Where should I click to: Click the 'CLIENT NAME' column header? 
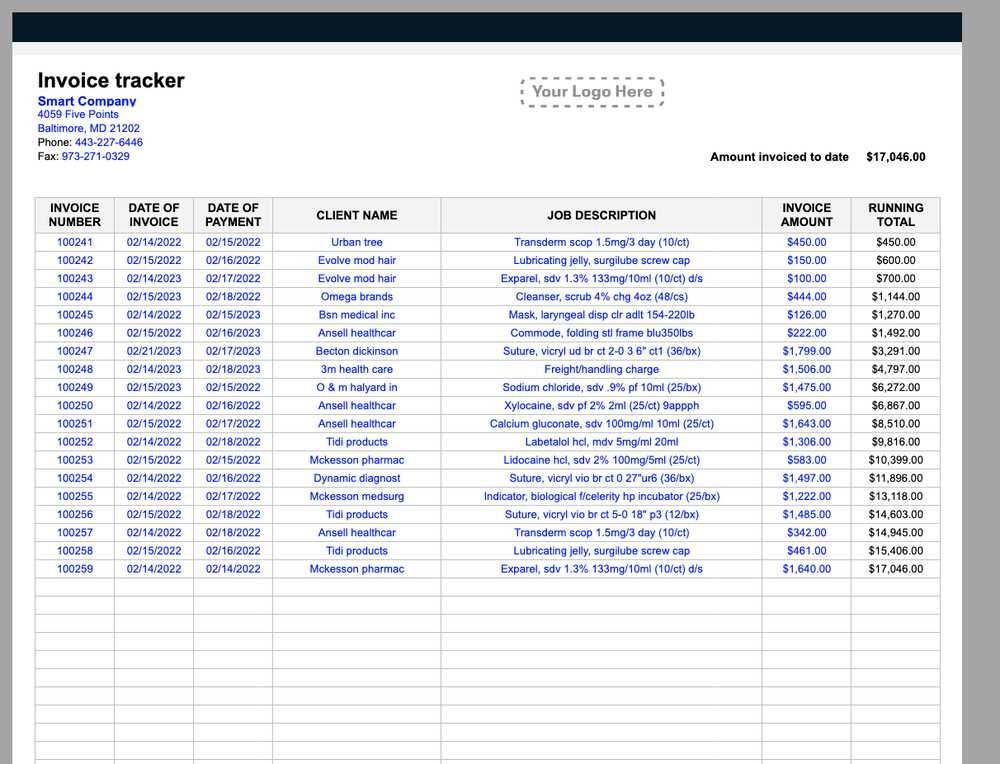357,215
